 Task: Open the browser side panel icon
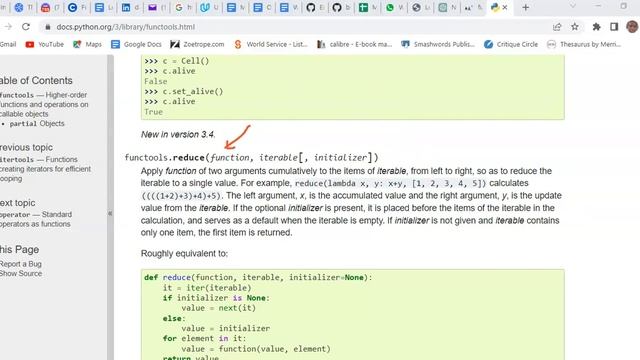(x=614, y=27)
